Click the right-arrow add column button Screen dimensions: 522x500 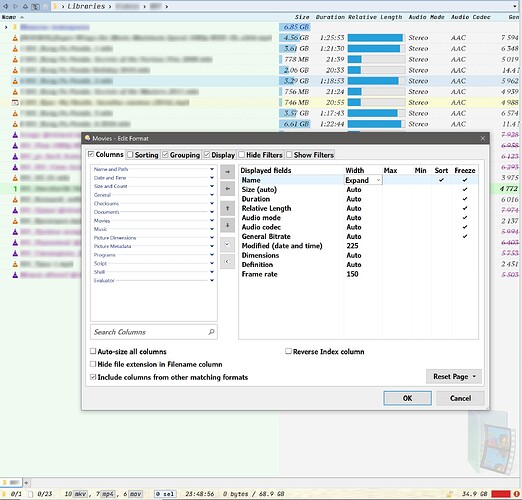227,172
